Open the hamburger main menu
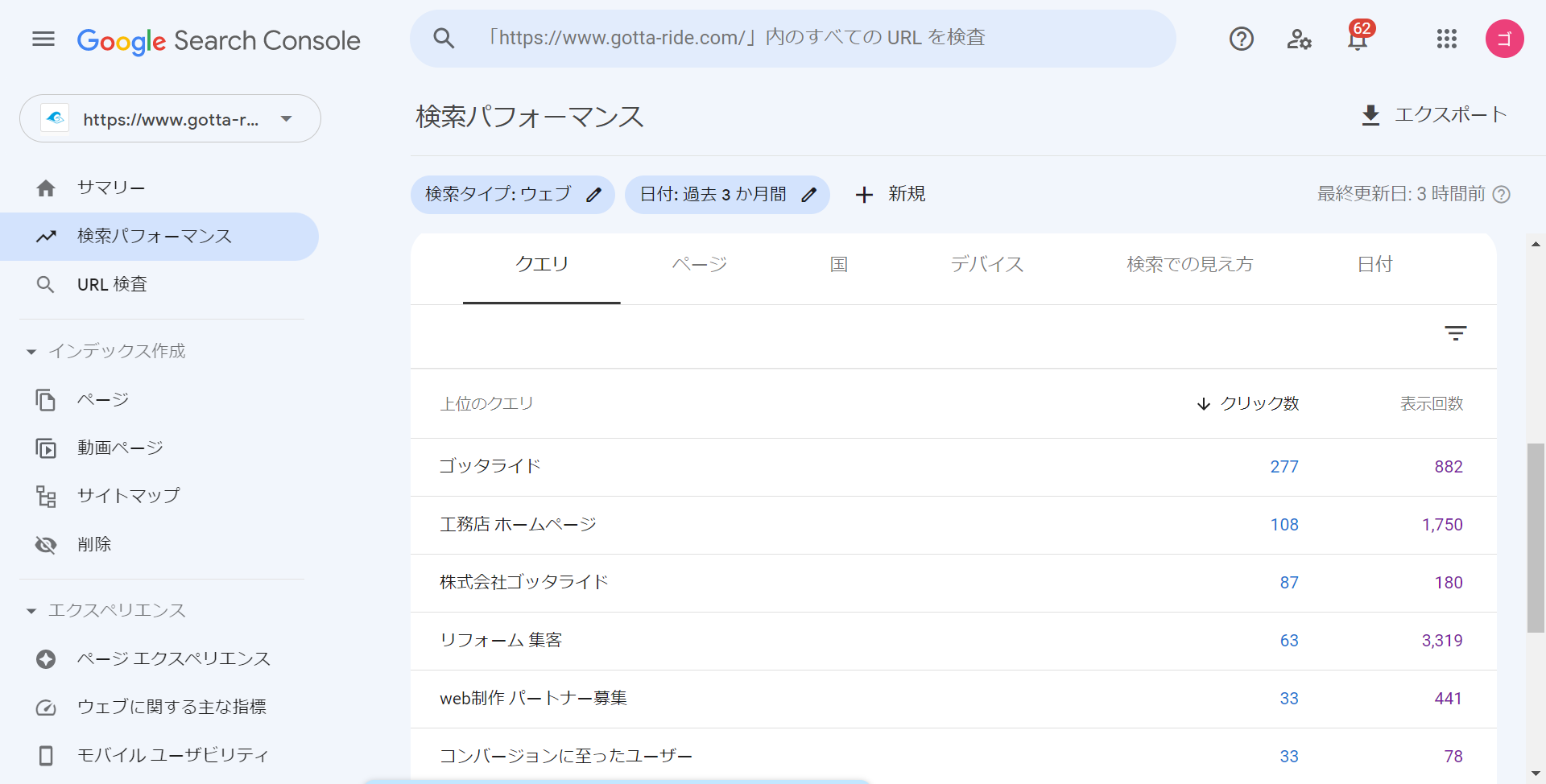1546x784 pixels. pos(43,39)
